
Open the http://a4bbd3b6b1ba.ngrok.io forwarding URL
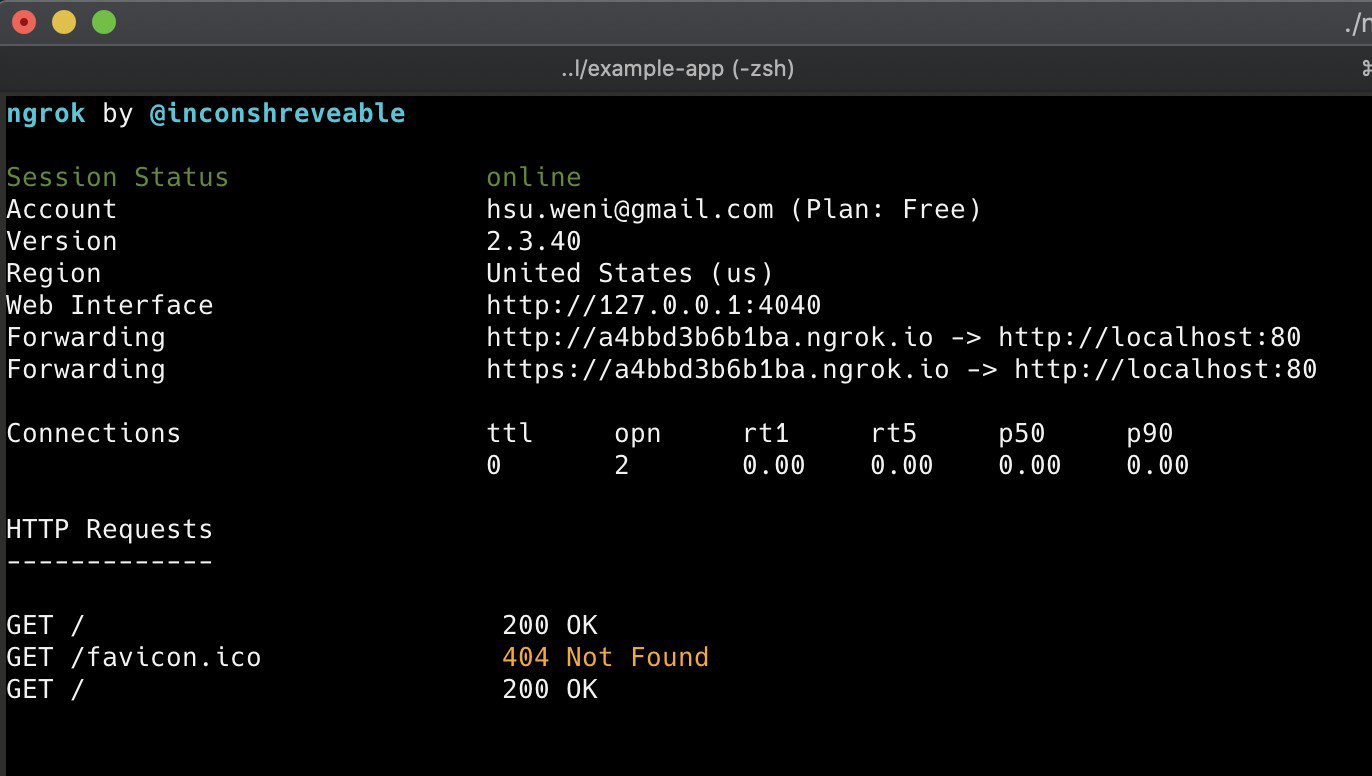(x=710, y=337)
